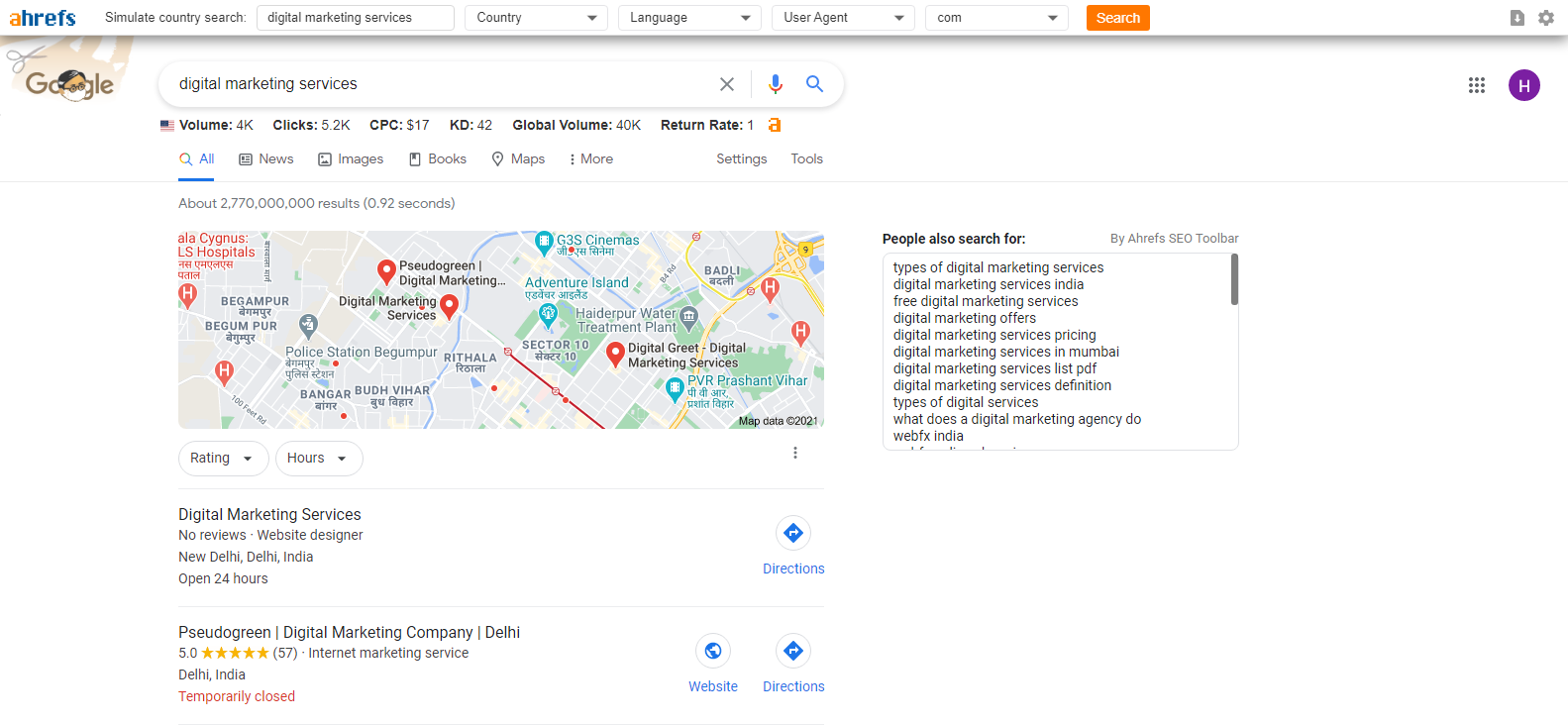Click the PVR Prashant Vihar map marker
This screenshot has height=725, width=1568.
pyautogui.click(x=676, y=388)
